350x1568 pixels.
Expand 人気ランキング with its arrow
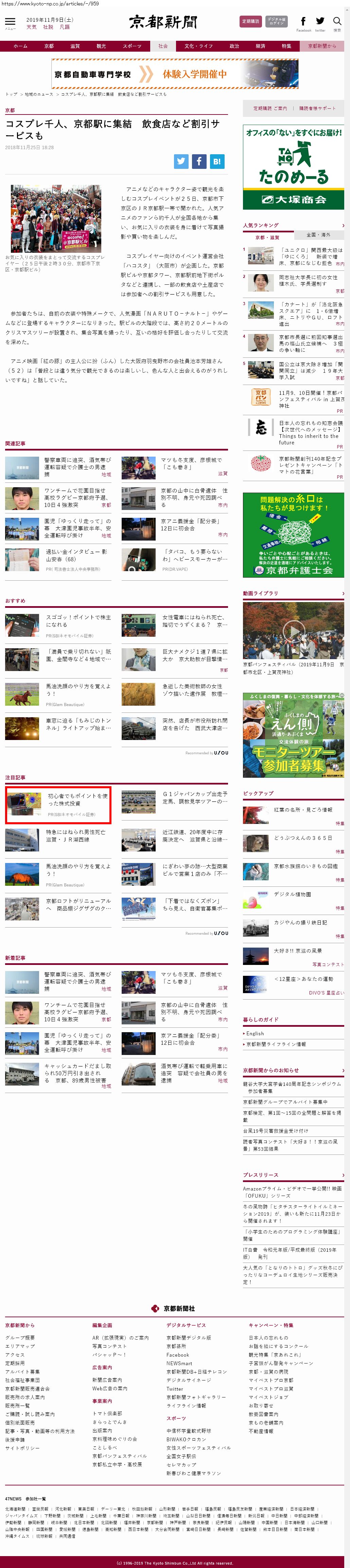(343, 225)
